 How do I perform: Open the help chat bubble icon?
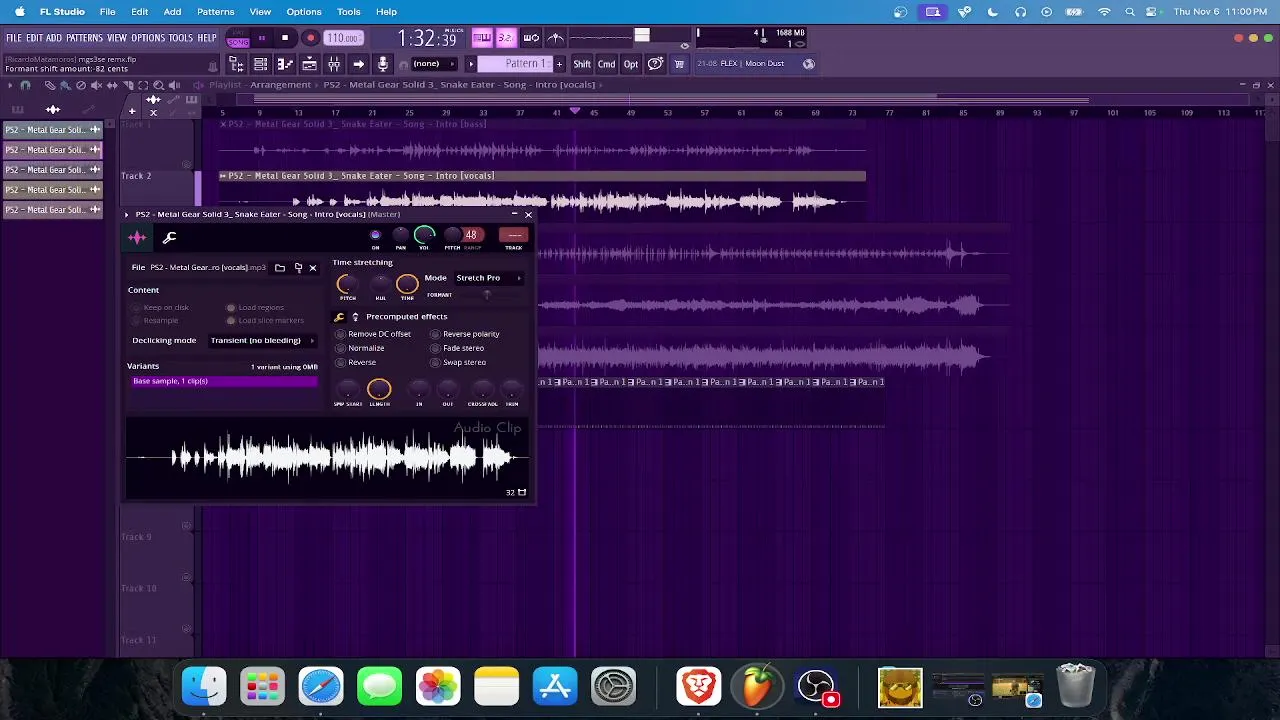point(655,64)
